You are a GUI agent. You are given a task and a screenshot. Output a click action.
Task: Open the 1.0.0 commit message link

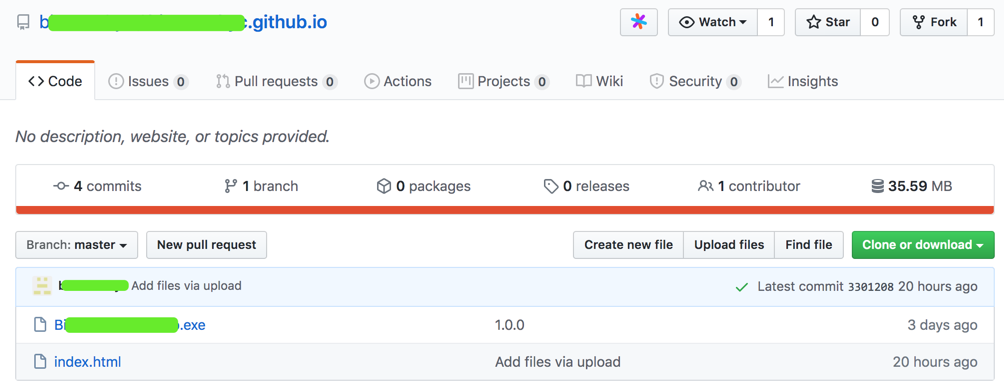coord(510,325)
